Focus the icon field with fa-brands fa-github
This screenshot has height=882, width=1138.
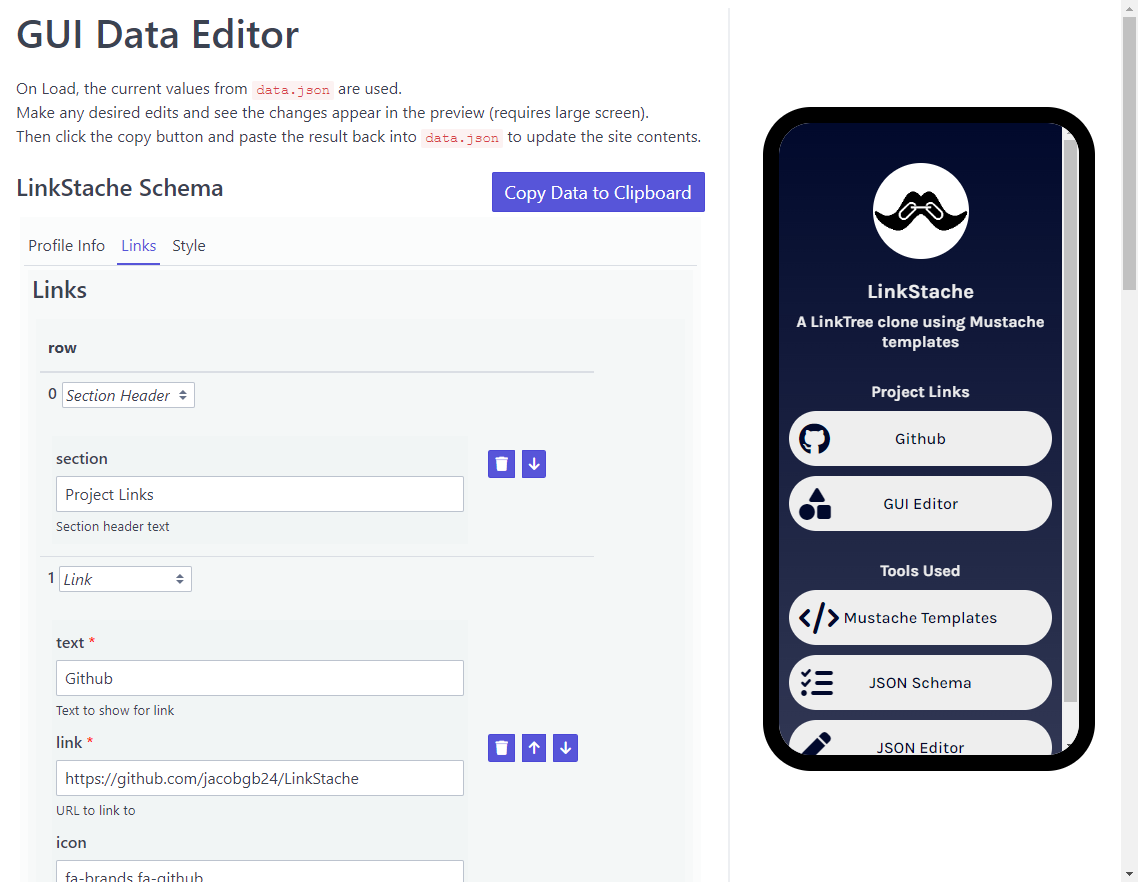(x=260, y=871)
